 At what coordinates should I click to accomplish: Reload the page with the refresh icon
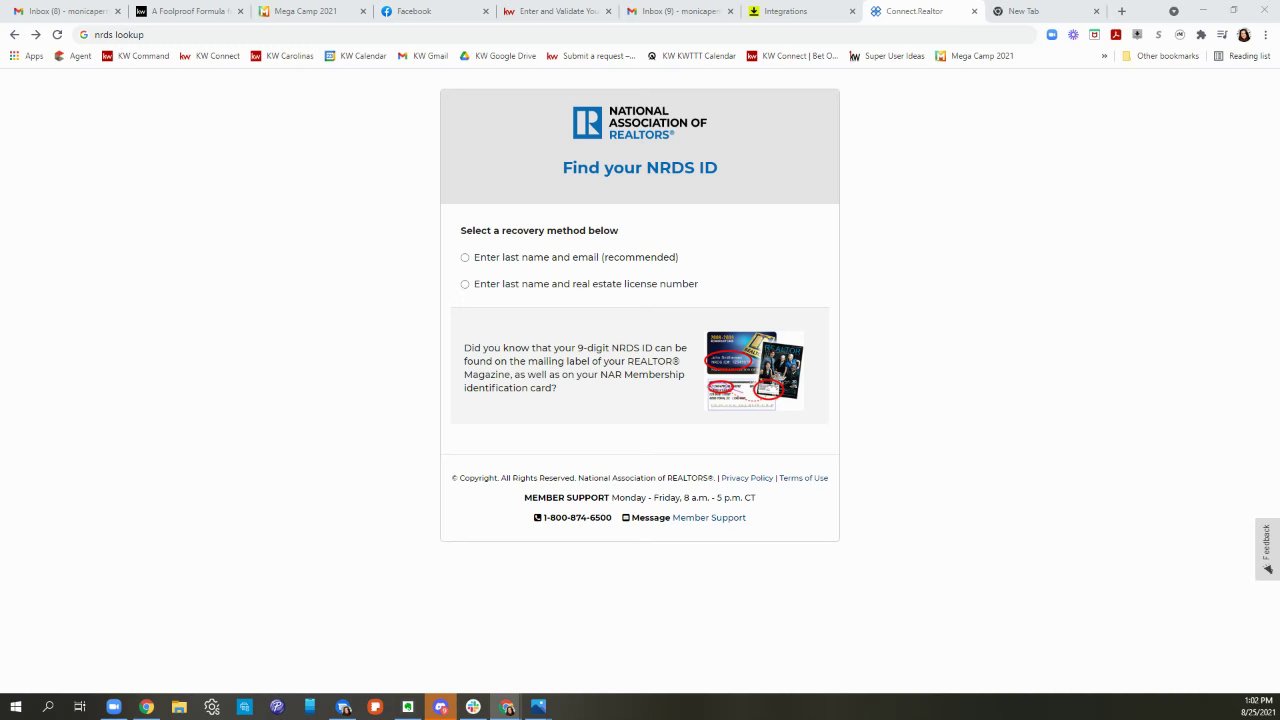pos(57,34)
